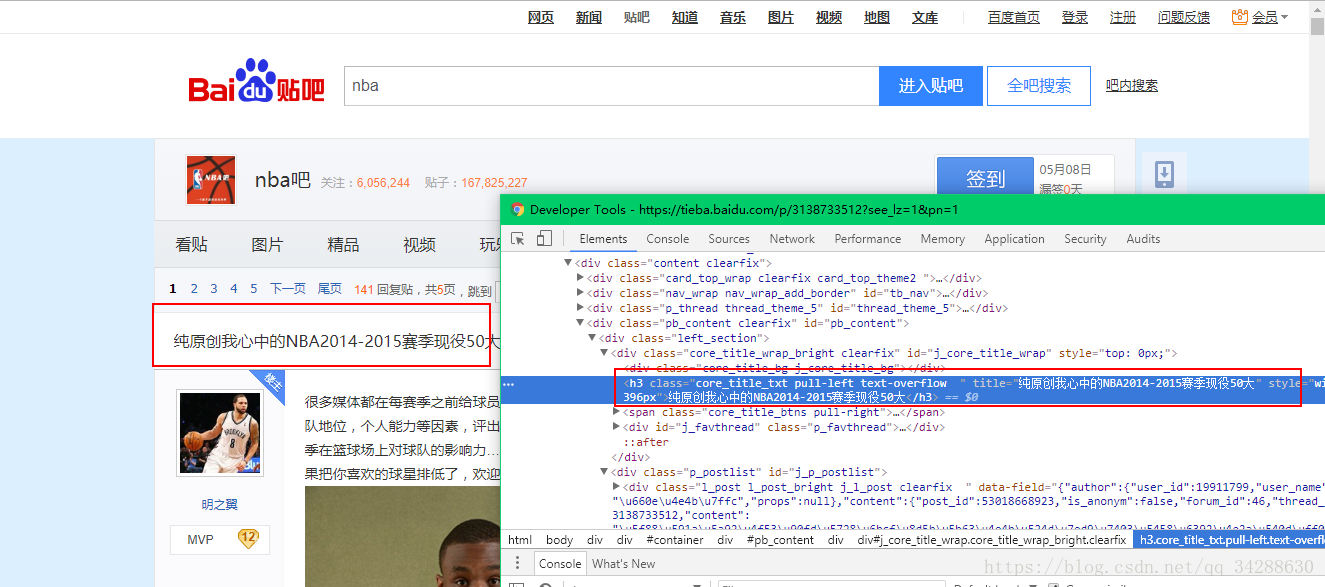Open the 知道 link in the top navigation
1325x587 pixels.
coord(685,17)
